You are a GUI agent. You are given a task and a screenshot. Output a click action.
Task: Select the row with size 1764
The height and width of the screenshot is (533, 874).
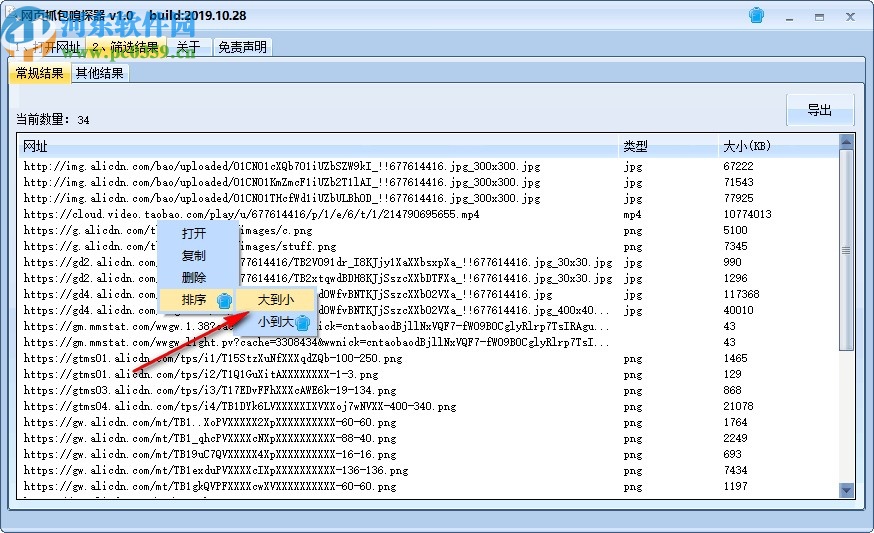(428, 423)
